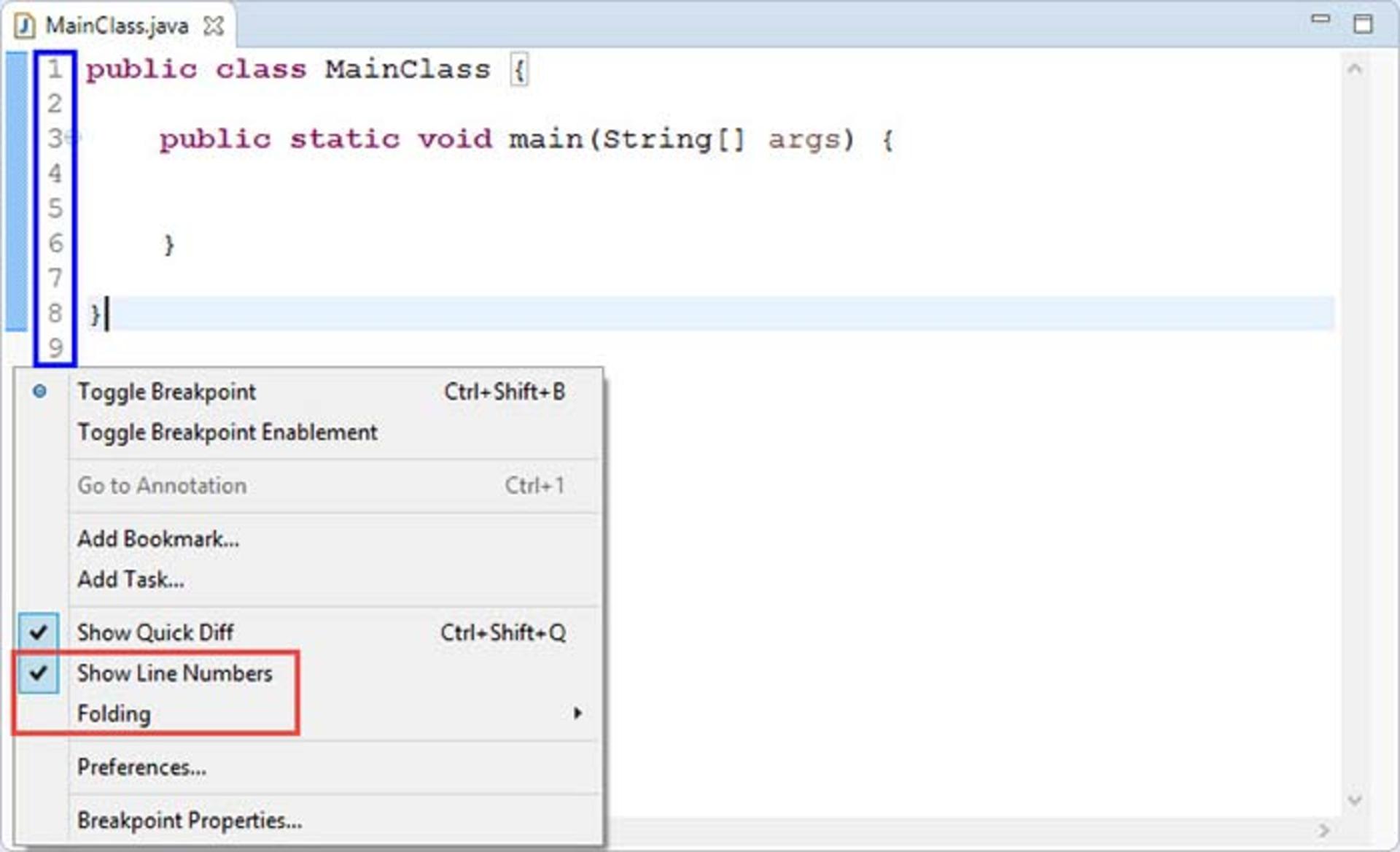Click line number 2 in the ruler

55,104
